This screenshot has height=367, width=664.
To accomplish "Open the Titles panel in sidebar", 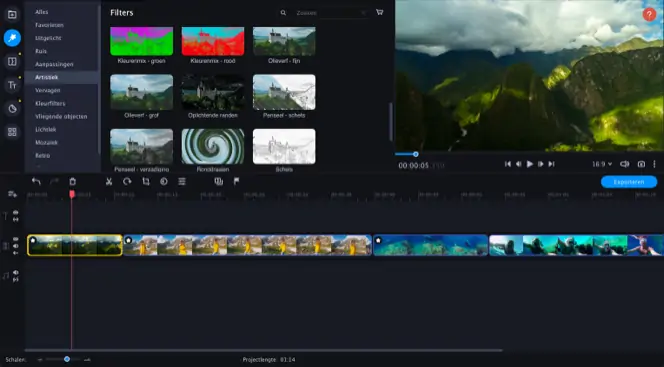I will coord(12,85).
